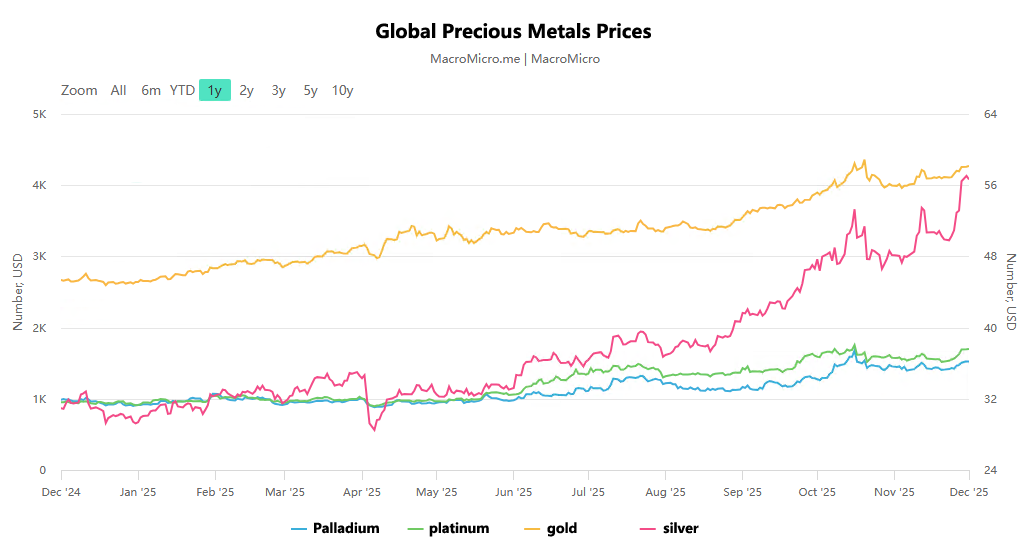Toggle Palladium series in legend

[x=346, y=528]
